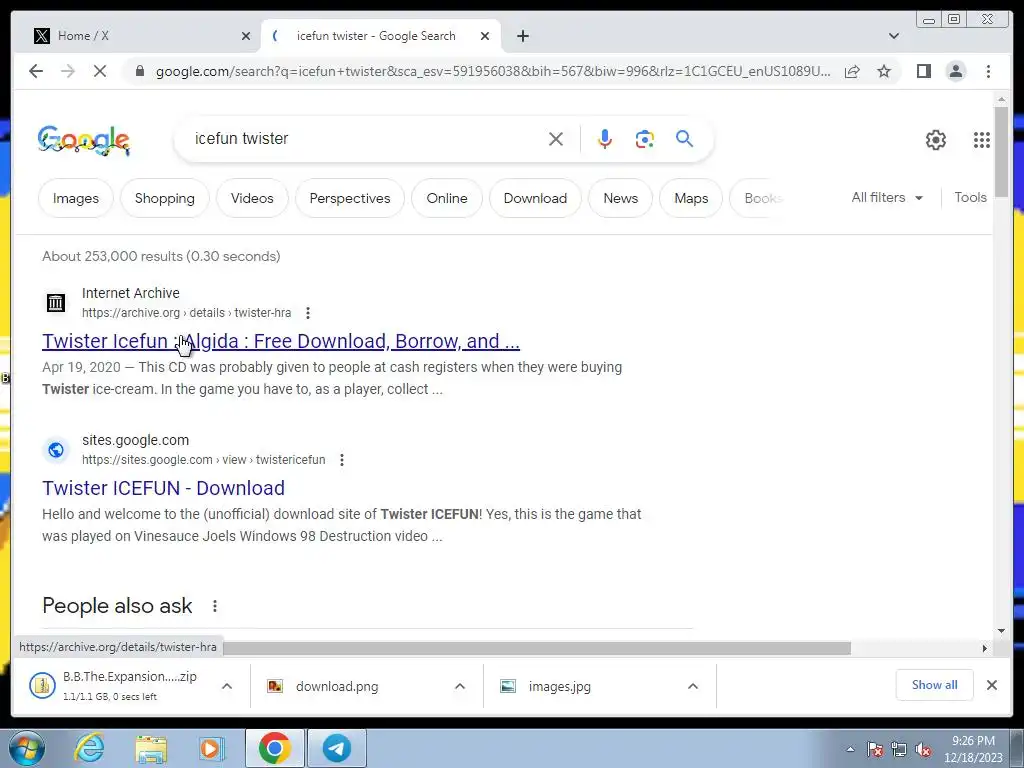
Task: Launch Internet Explorer from the taskbar
Action: [x=89, y=748]
